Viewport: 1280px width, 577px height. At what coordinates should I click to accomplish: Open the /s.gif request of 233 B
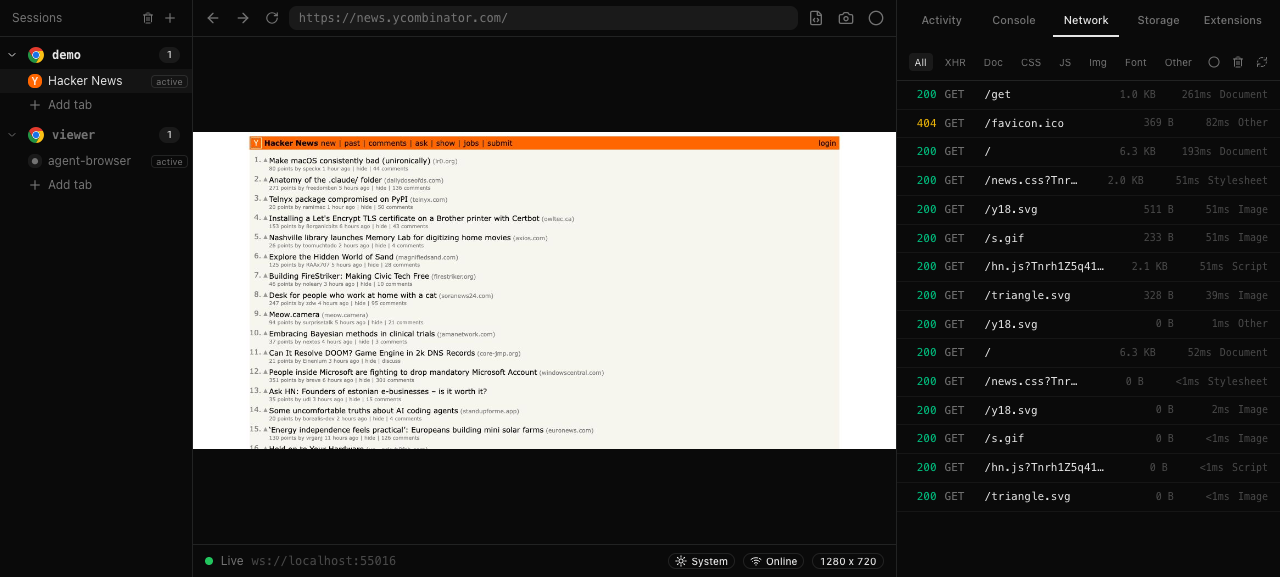pos(1088,238)
